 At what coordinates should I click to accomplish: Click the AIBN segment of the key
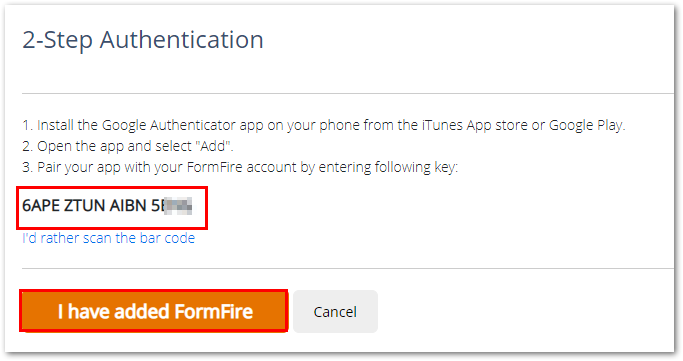point(128,206)
